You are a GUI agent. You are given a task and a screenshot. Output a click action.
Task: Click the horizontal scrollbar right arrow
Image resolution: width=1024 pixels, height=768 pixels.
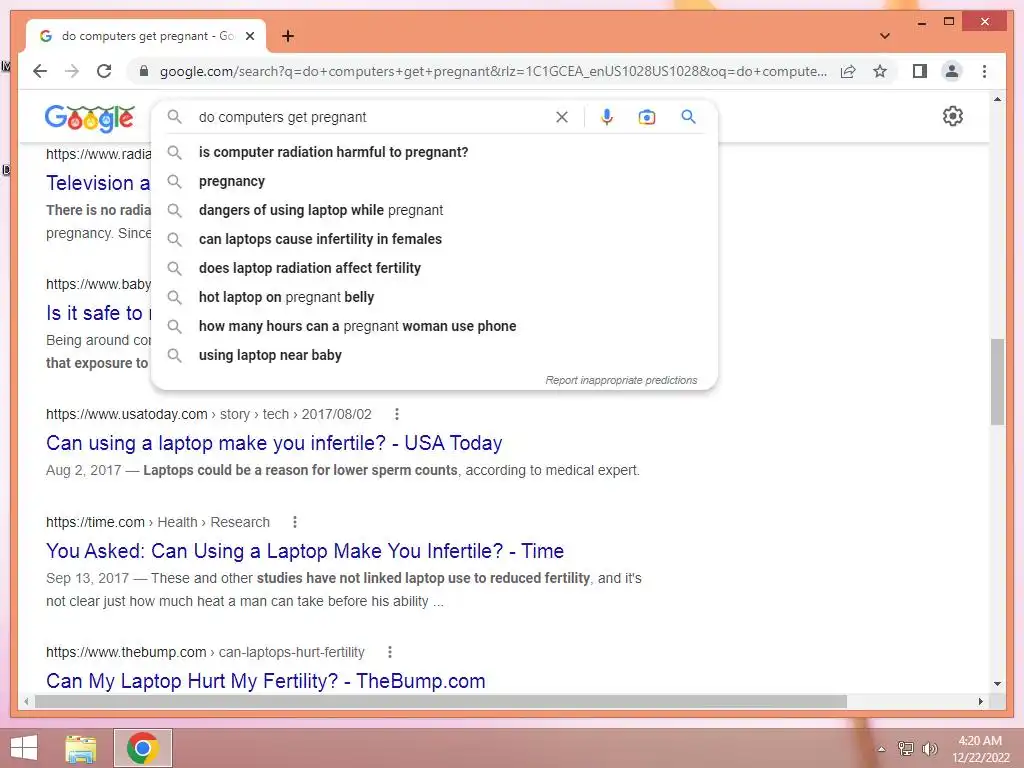pos(980,701)
